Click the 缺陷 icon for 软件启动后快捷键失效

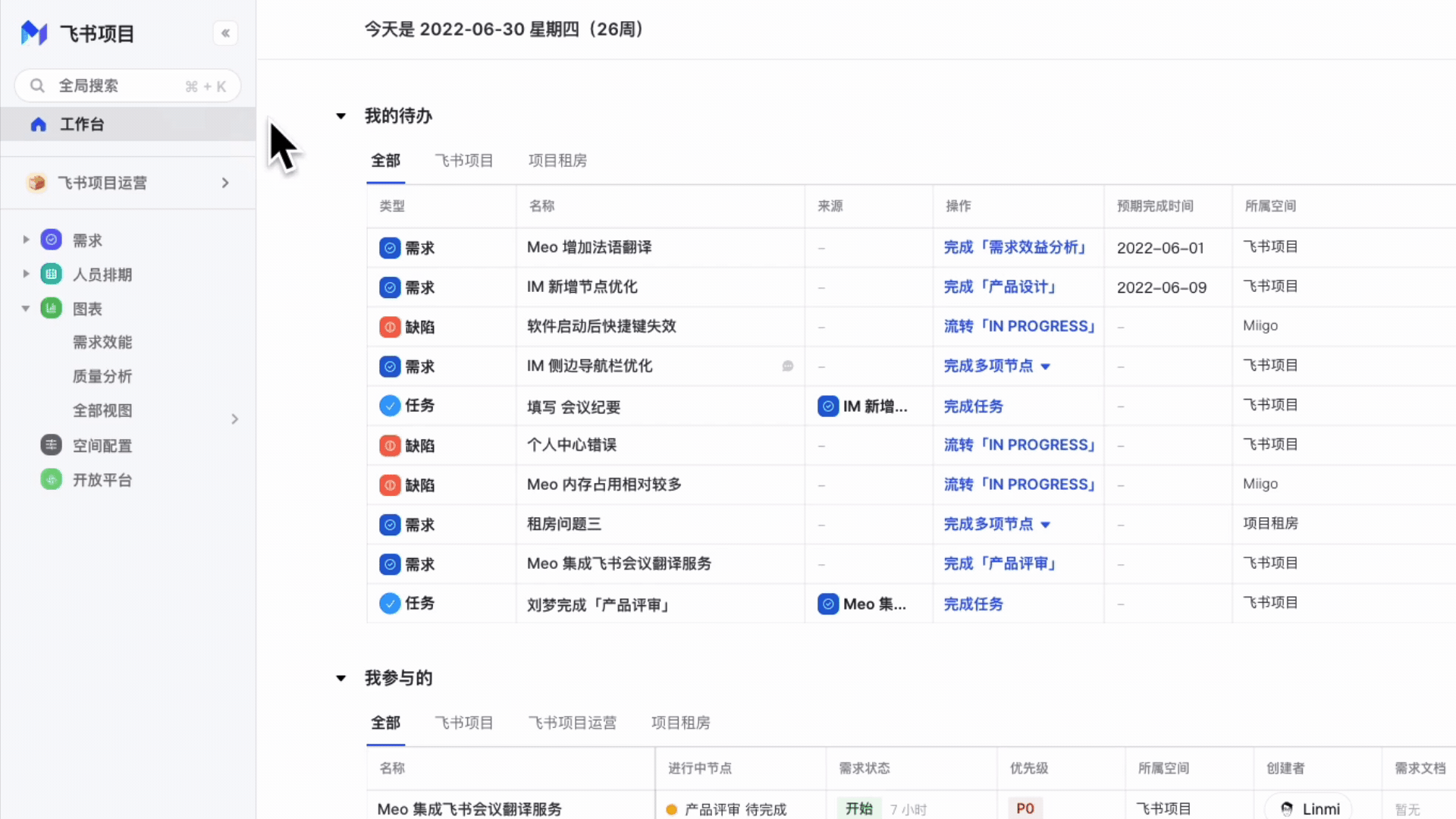coord(390,327)
